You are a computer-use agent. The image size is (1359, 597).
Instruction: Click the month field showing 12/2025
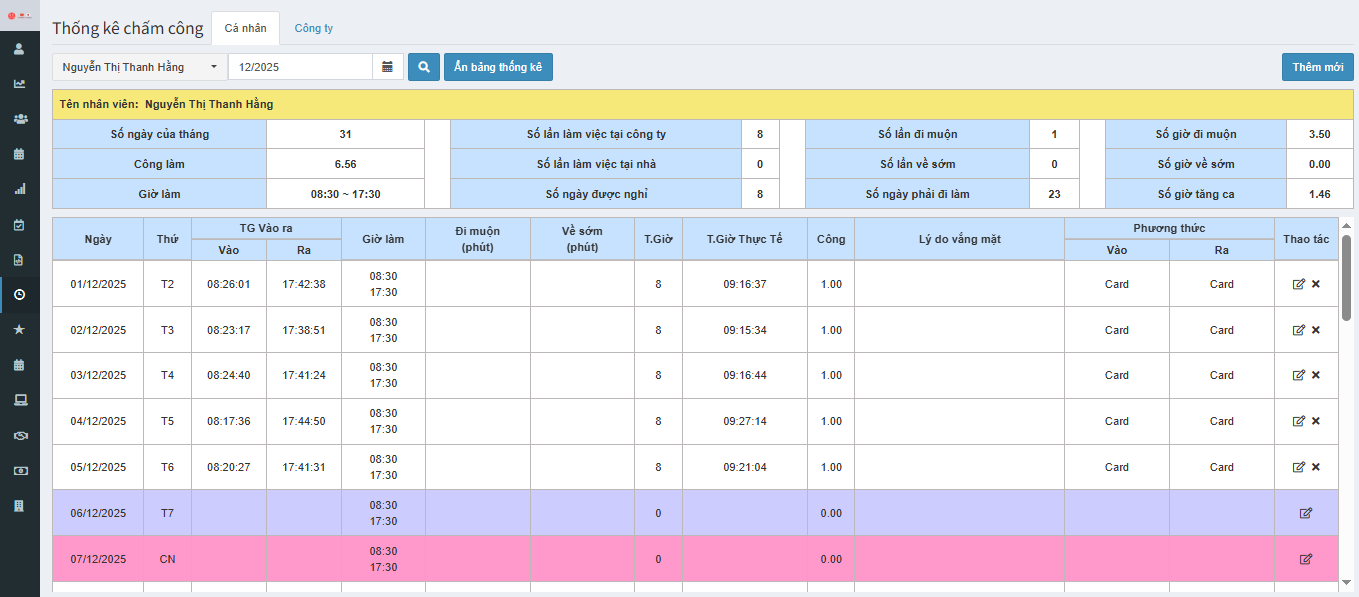[x=300, y=67]
